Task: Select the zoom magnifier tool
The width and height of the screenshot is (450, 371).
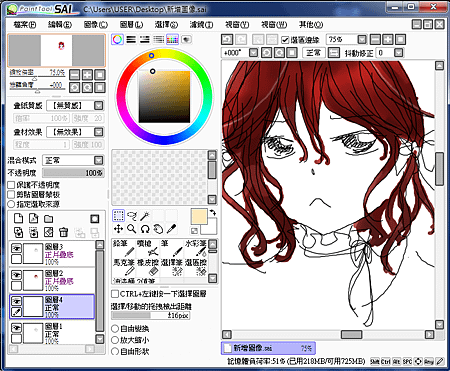Action: point(132,229)
